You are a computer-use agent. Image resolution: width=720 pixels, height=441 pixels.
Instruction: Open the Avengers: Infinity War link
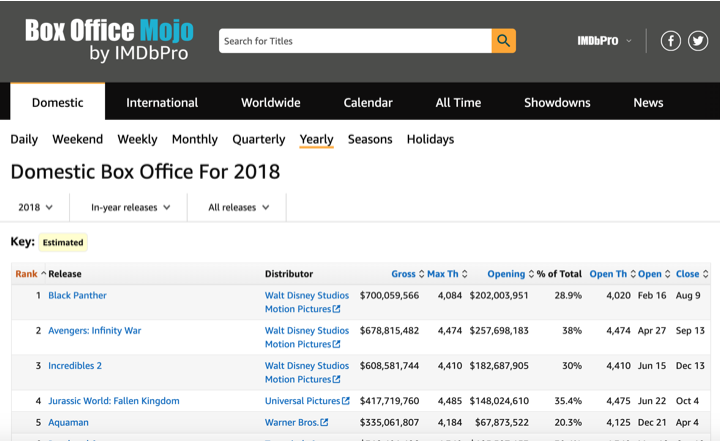[95, 330]
